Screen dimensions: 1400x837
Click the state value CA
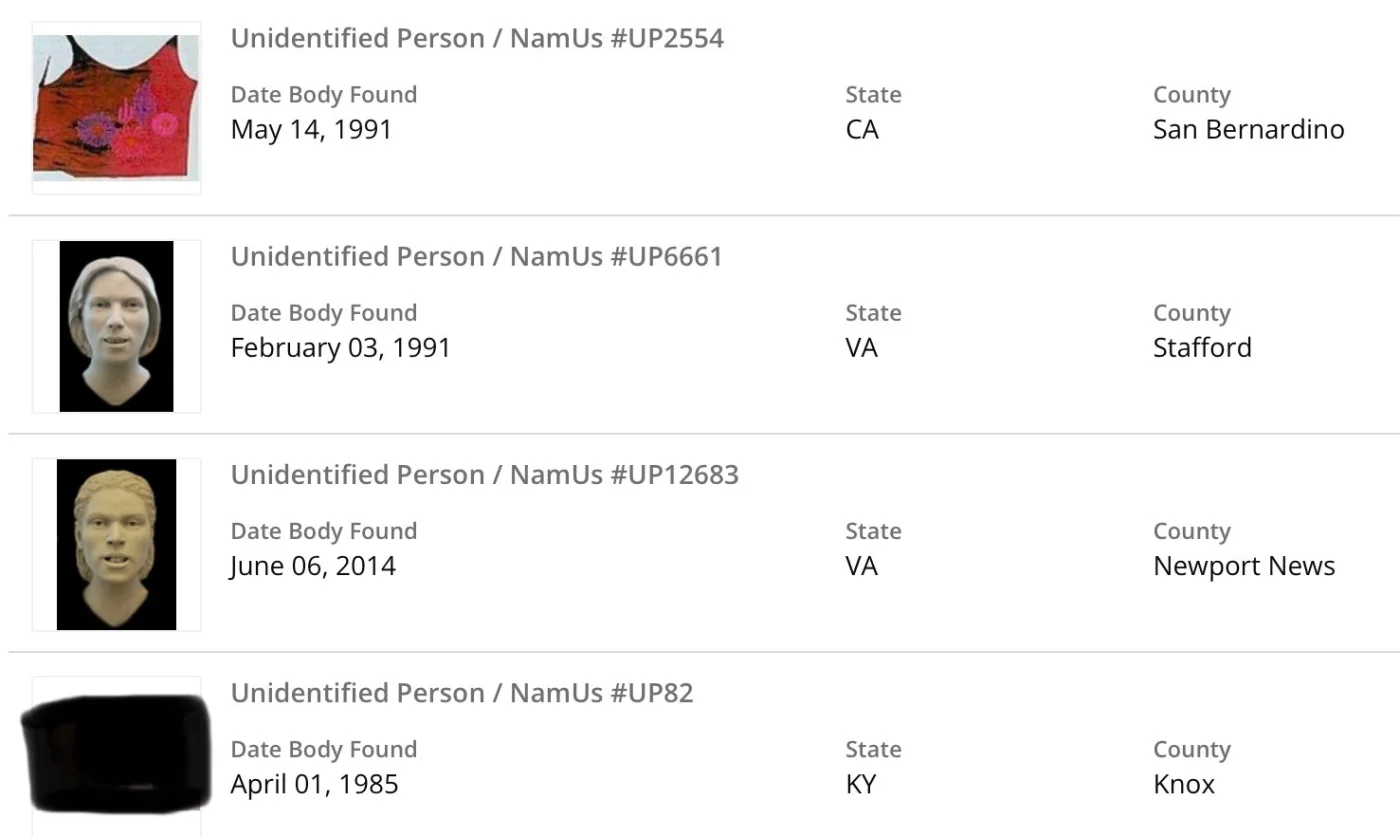tap(862, 130)
